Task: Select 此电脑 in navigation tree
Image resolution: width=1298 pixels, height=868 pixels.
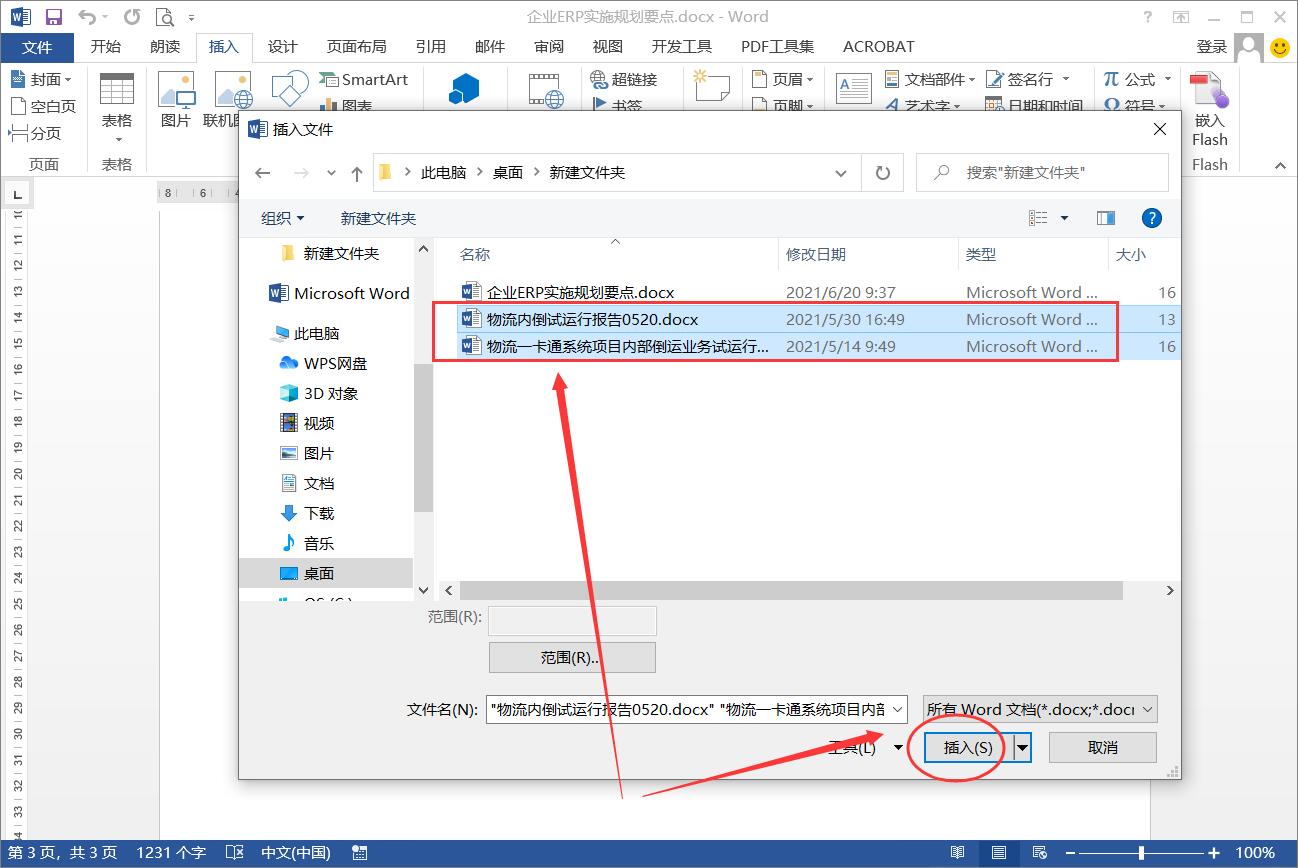Action: click(316, 333)
